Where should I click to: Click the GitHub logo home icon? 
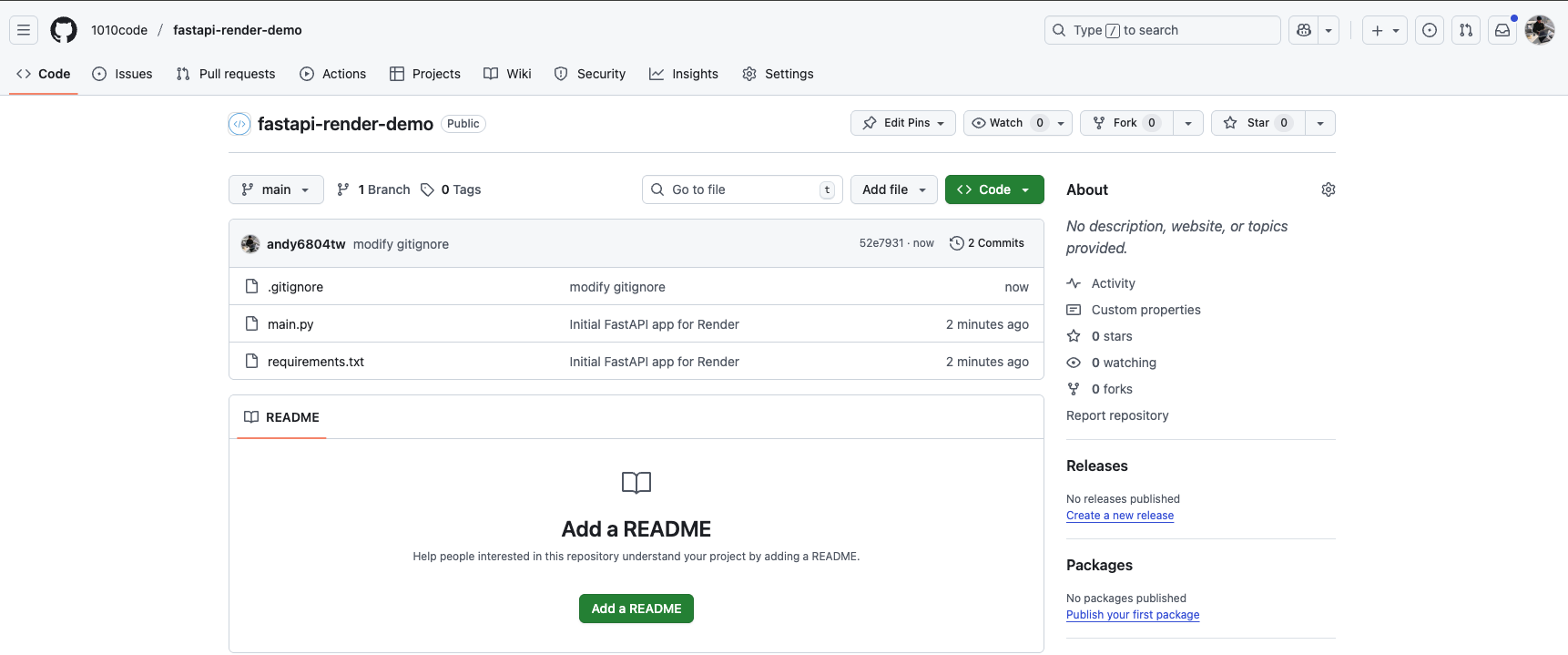64,30
